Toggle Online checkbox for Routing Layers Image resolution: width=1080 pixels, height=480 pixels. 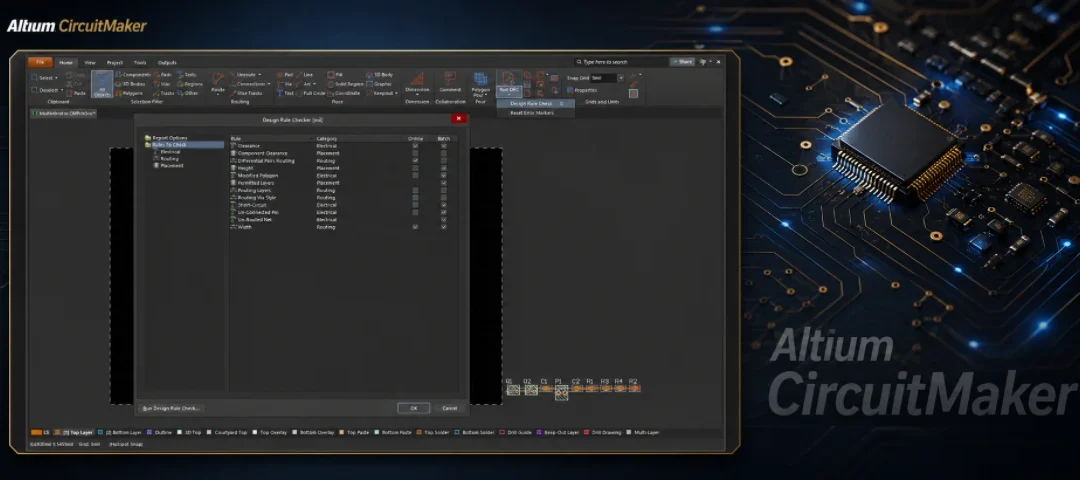point(415,190)
